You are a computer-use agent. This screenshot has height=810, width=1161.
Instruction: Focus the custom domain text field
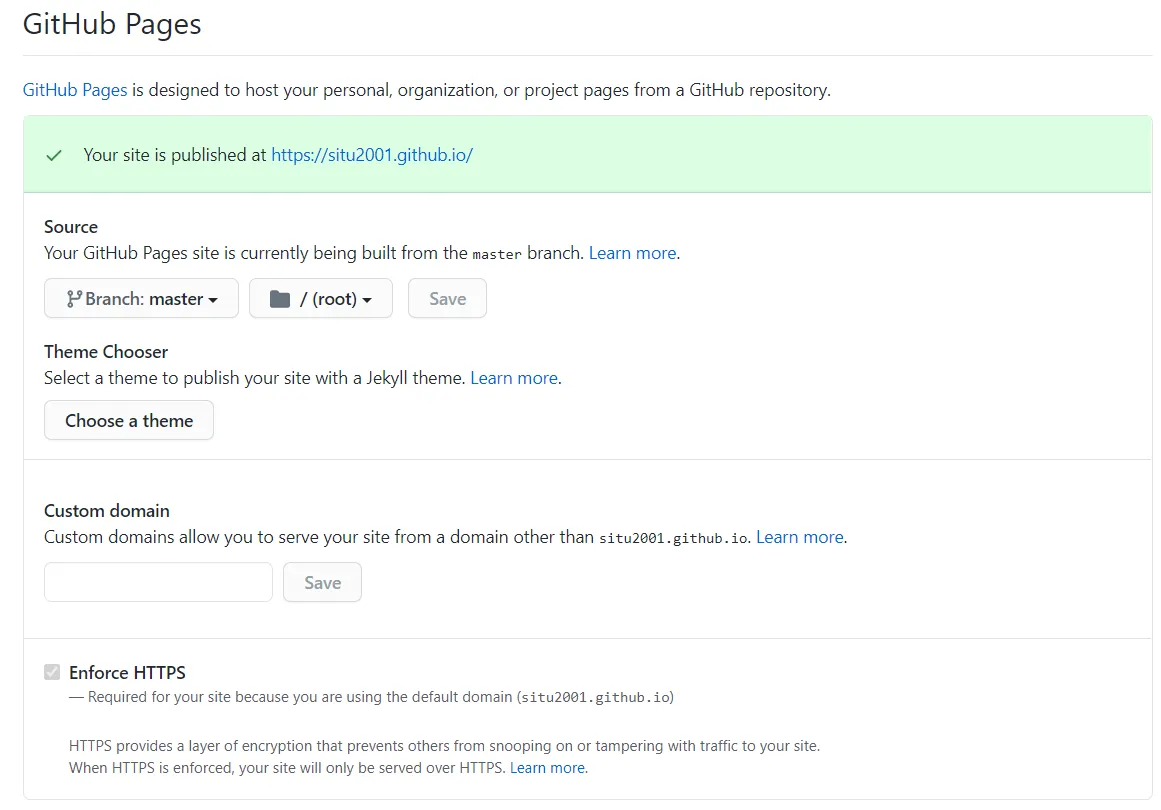click(x=158, y=582)
